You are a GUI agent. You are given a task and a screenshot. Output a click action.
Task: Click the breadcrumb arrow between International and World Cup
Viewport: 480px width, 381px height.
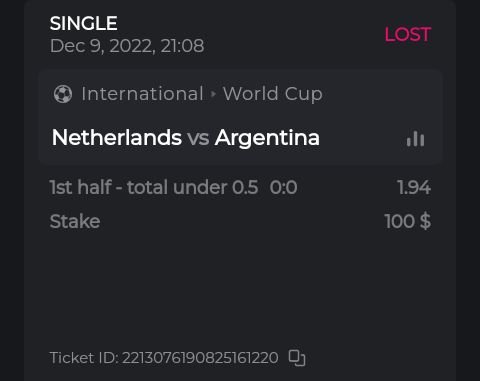[213, 94]
